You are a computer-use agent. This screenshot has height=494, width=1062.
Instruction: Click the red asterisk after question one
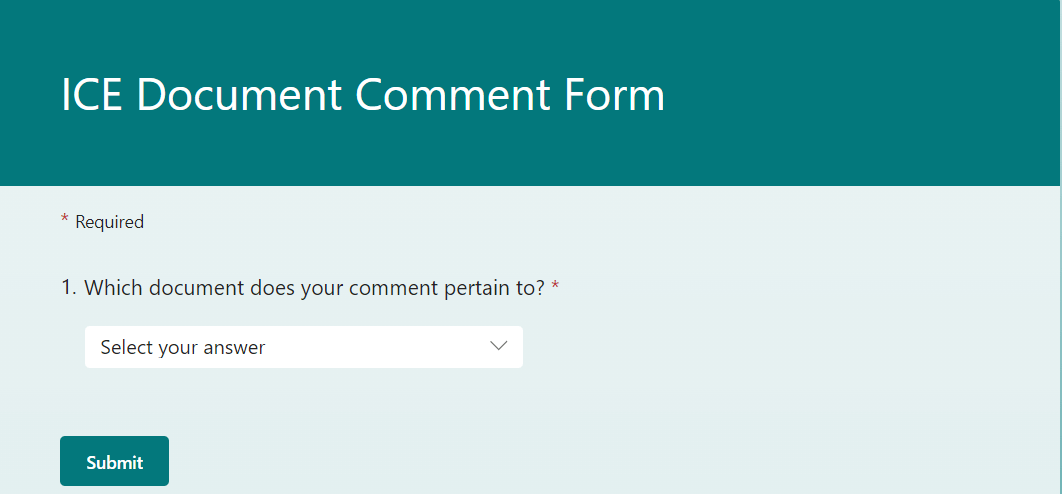coord(555,288)
